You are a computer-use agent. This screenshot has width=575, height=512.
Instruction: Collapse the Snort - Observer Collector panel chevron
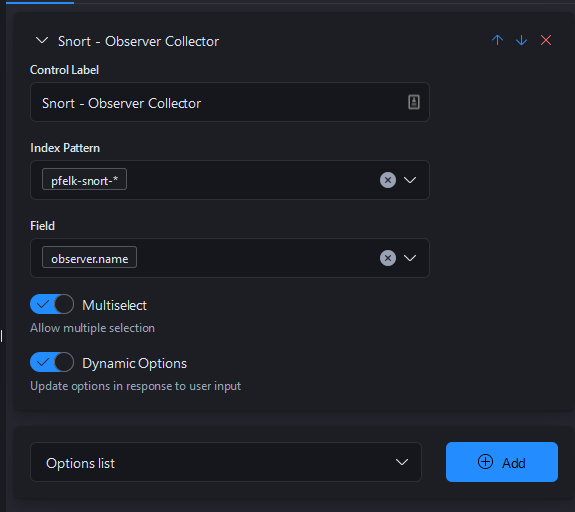point(42,40)
